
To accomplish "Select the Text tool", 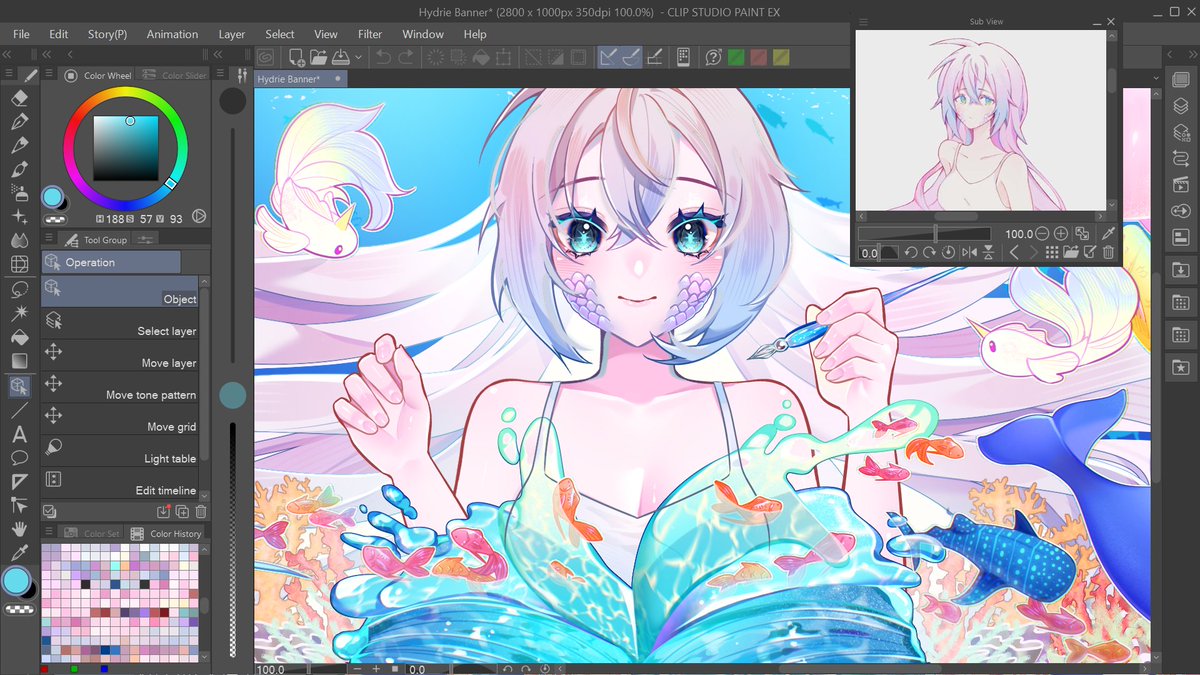I will click(x=19, y=434).
